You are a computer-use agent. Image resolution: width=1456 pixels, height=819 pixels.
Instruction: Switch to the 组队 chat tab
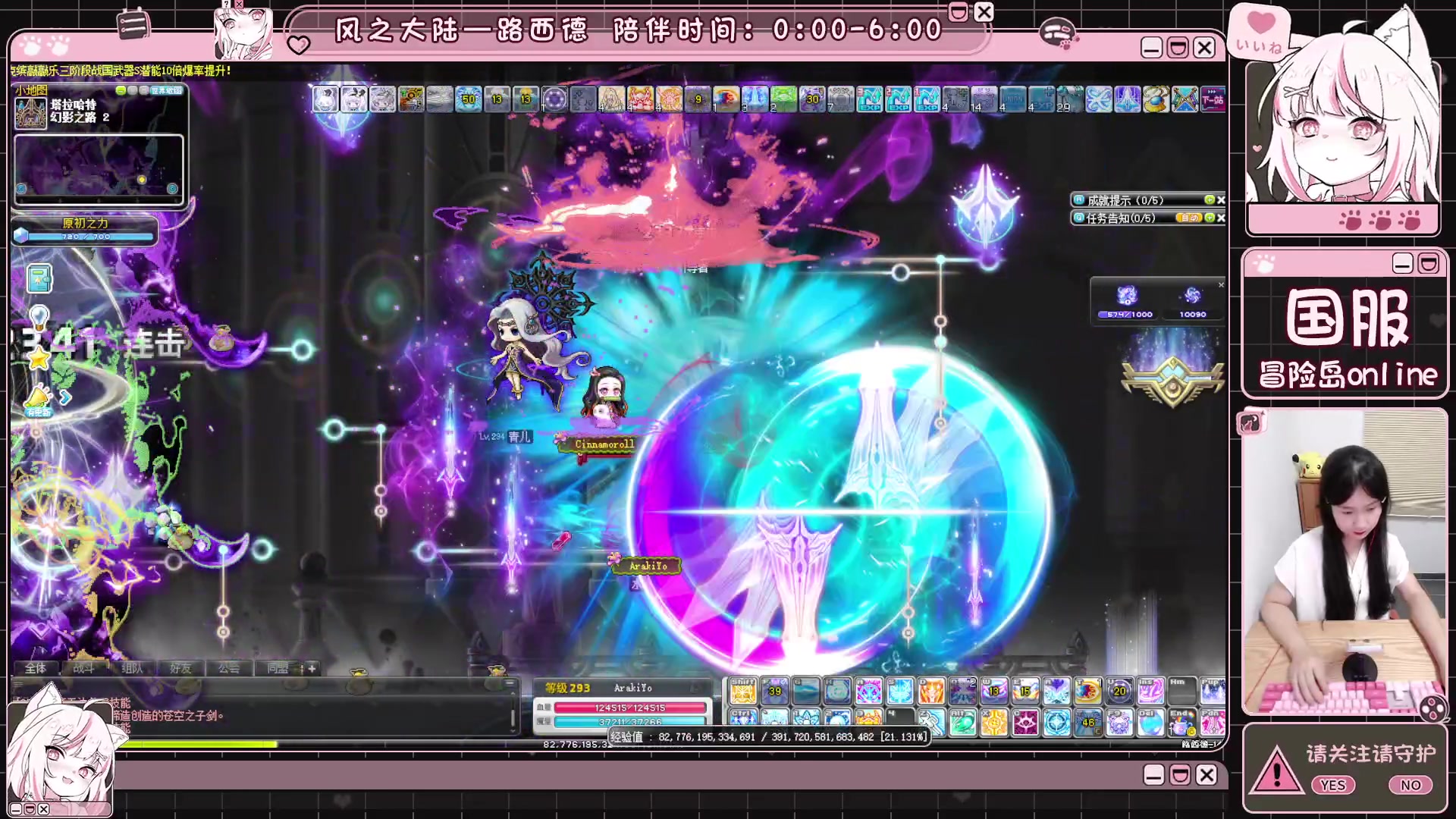[132, 668]
